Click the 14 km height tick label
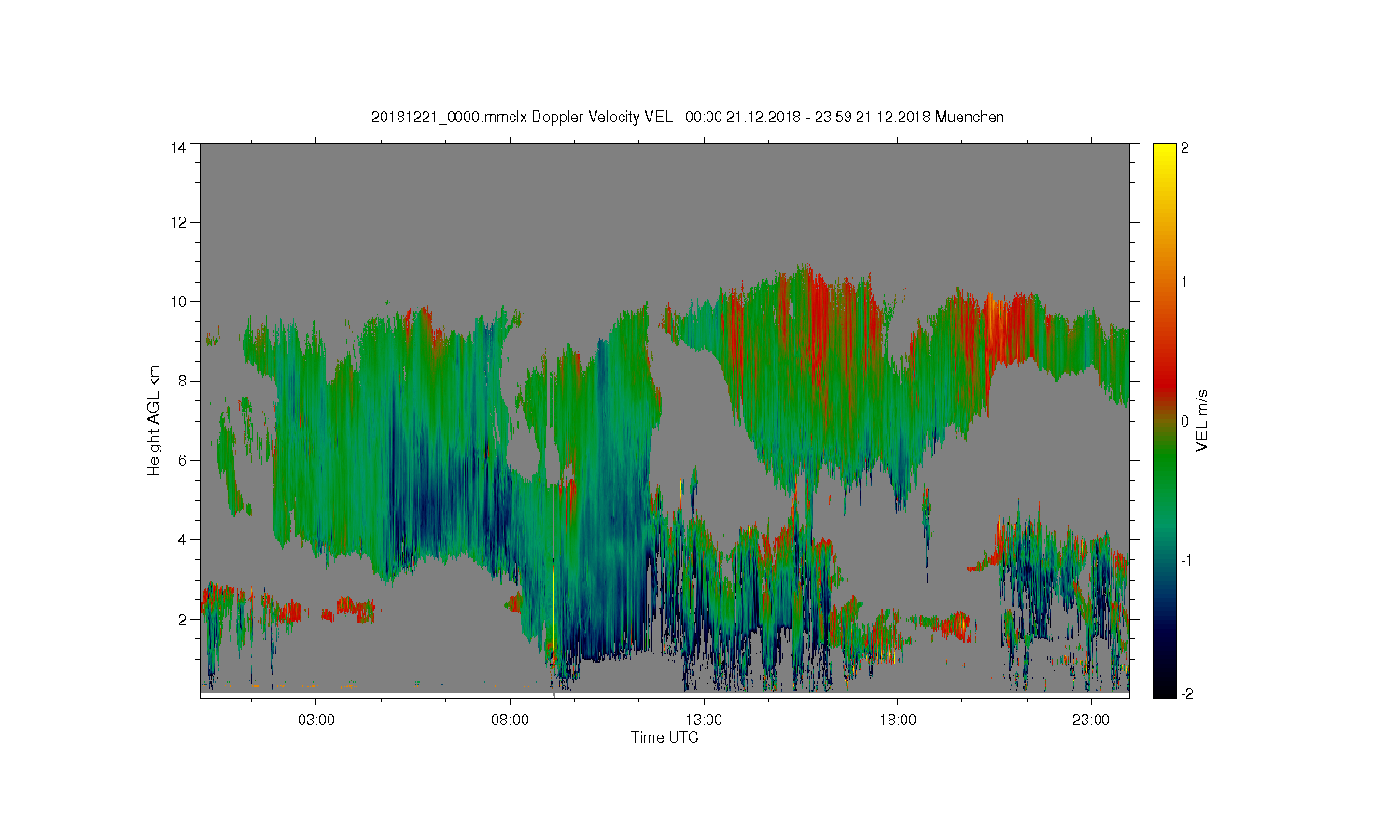 [x=177, y=147]
